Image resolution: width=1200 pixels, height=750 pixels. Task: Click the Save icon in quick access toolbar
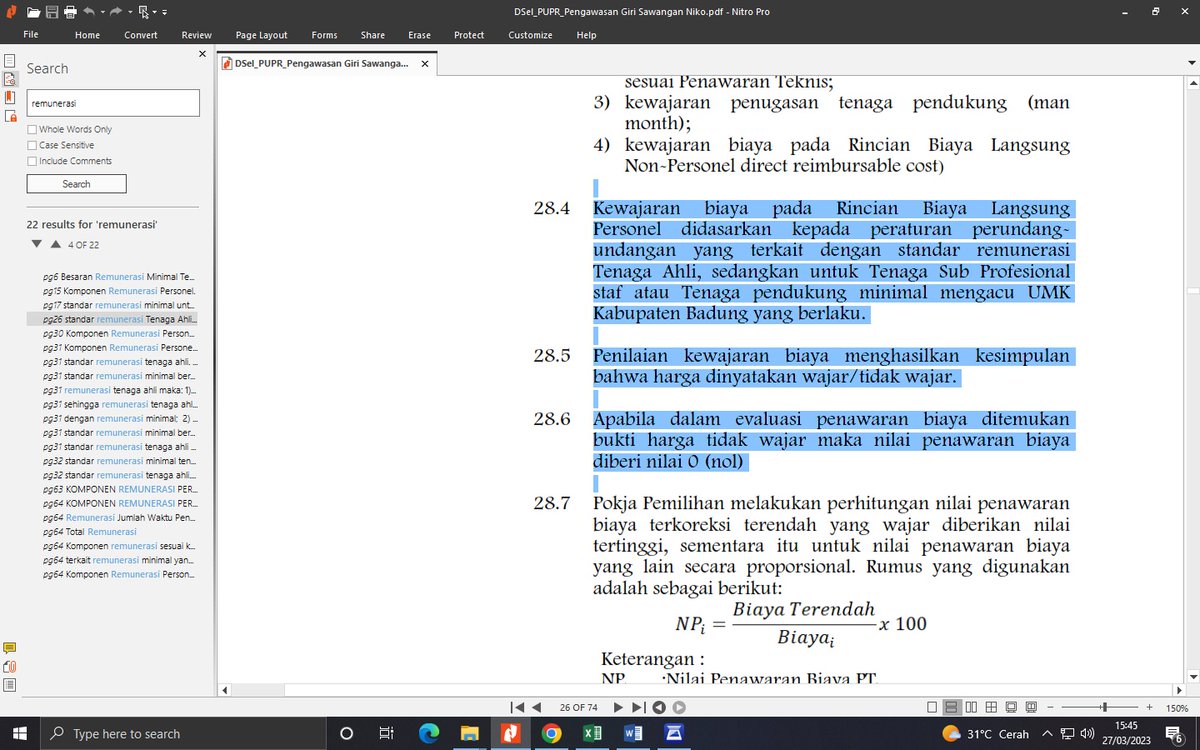click(x=52, y=12)
